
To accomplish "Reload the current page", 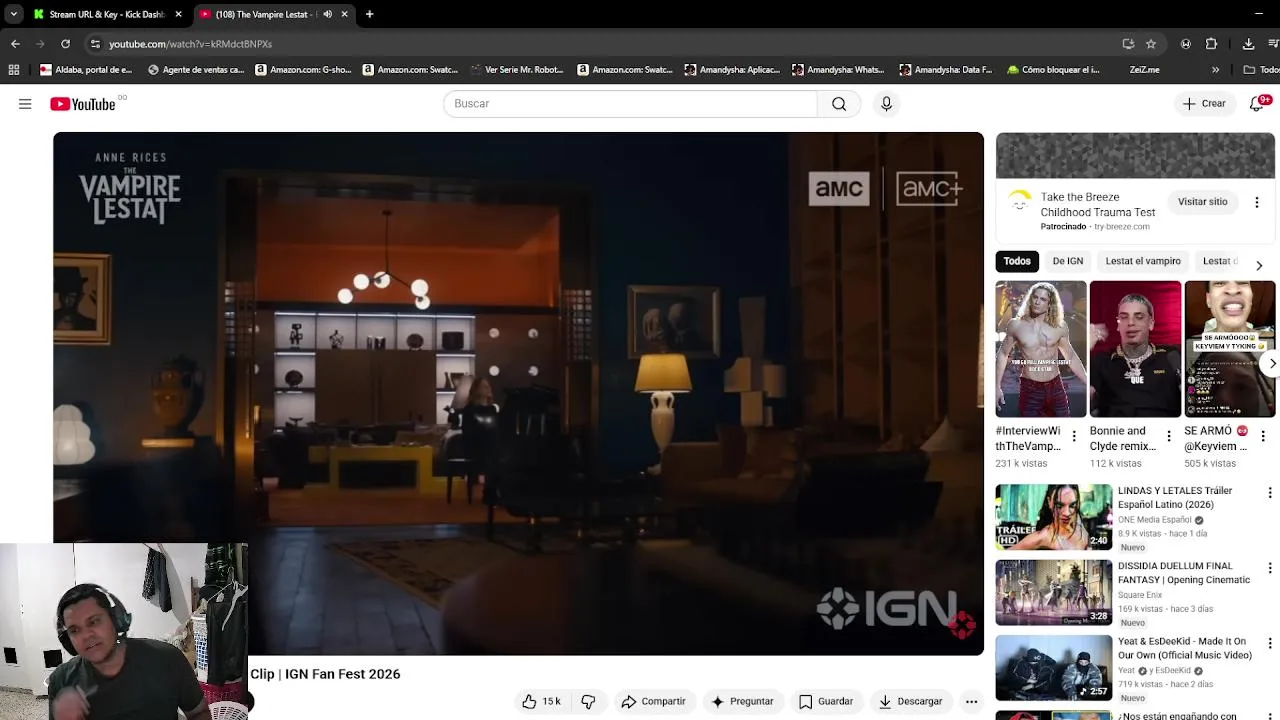I will coord(65,44).
